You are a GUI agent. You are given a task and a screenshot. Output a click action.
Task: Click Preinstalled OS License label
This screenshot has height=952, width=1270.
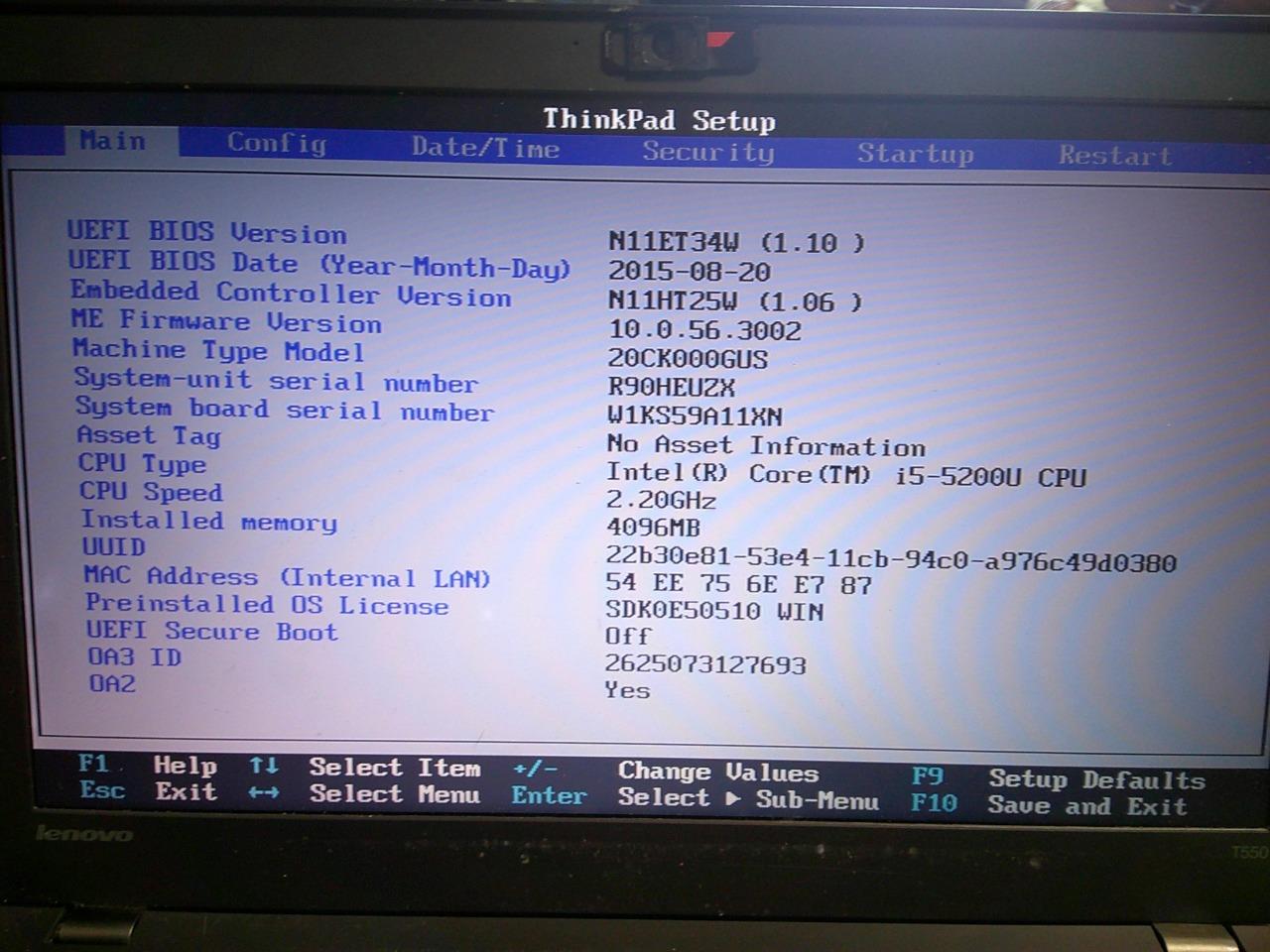[x=267, y=604]
